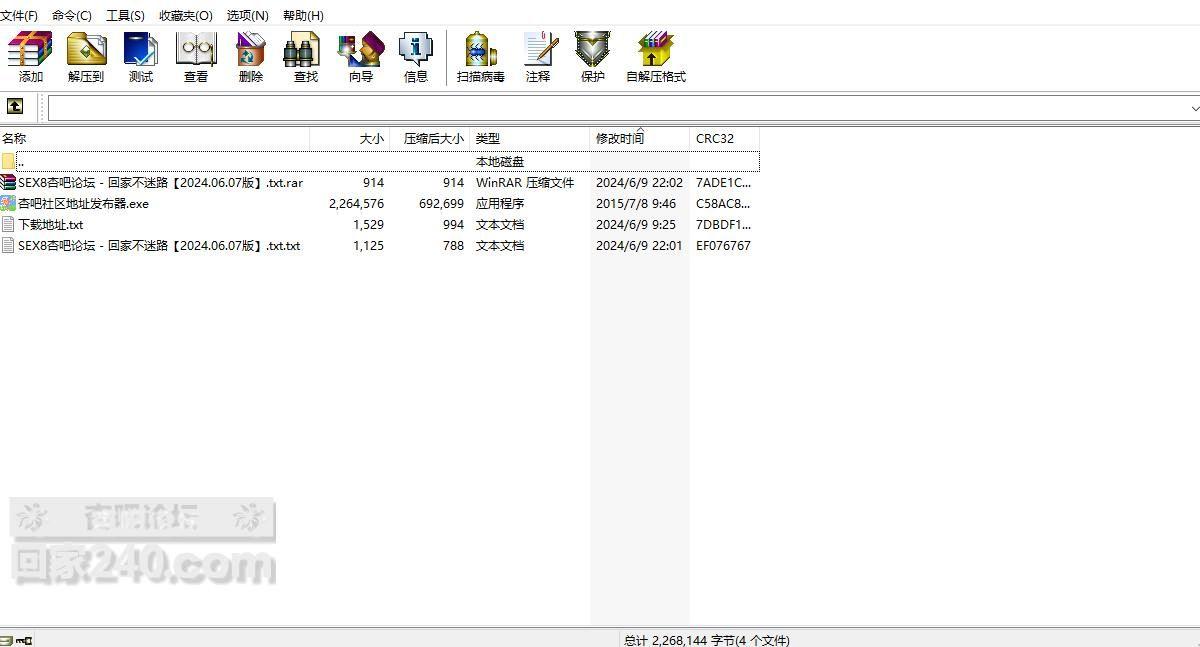Open the 文件(F) menu
The height and width of the screenshot is (647, 1200).
point(19,15)
